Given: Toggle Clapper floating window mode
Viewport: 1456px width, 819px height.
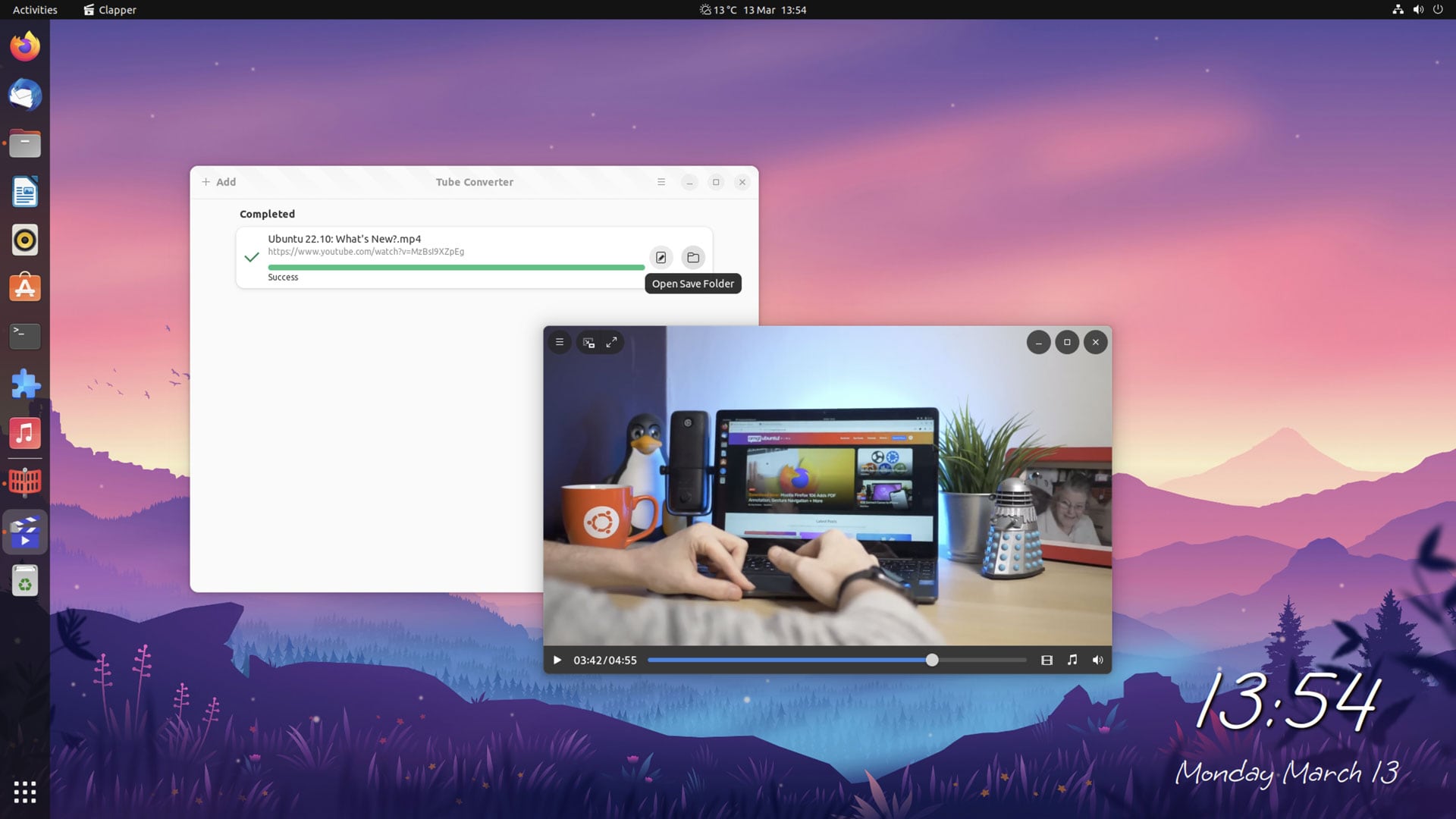Looking at the screenshot, I should [588, 343].
